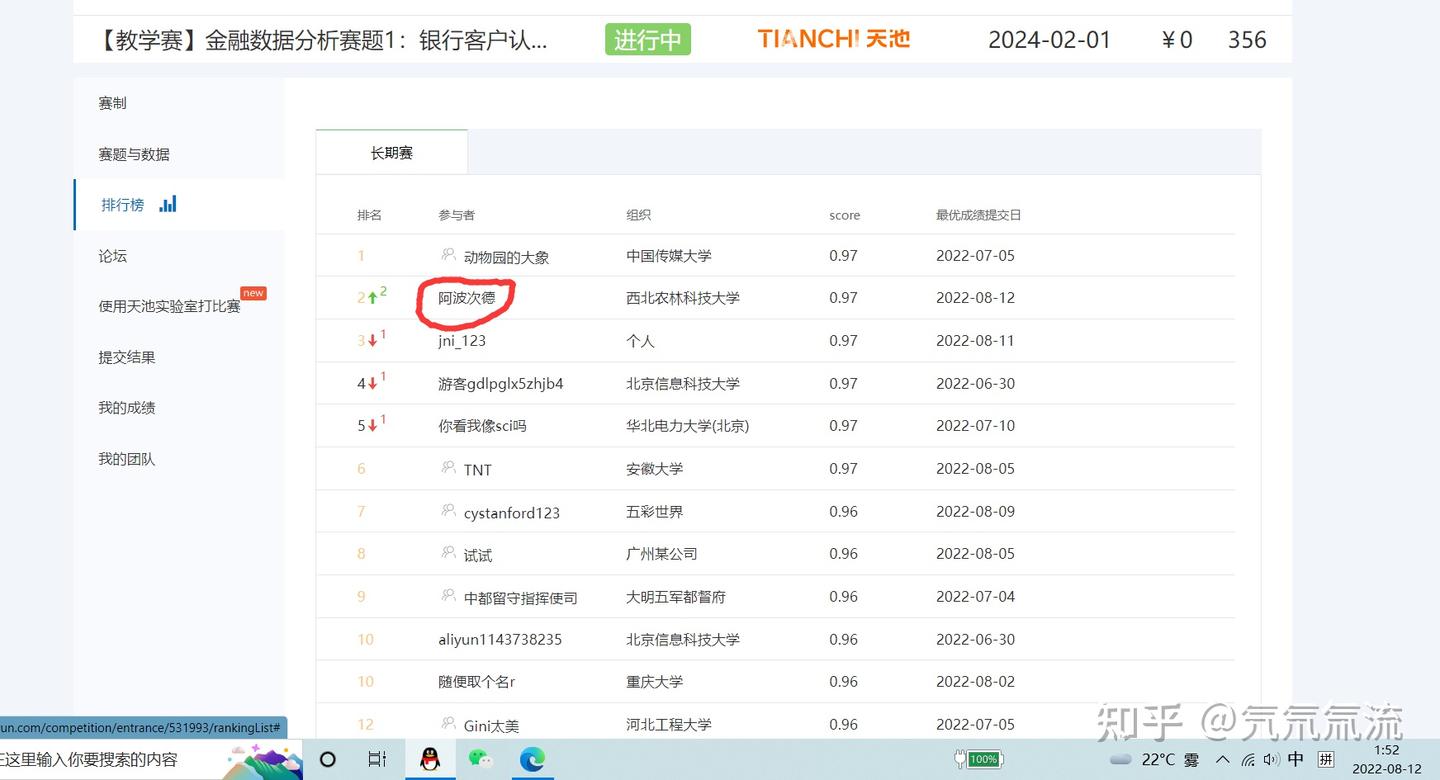
Task: Open WeChat from the taskbar
Action: pyautogui.click(x=481, y=759)
